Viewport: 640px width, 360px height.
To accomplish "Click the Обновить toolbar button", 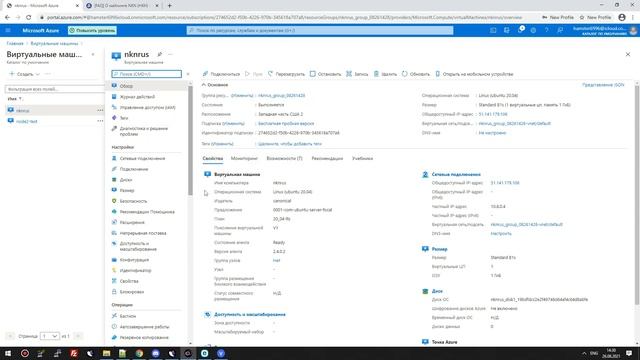I will coord(416,74).
